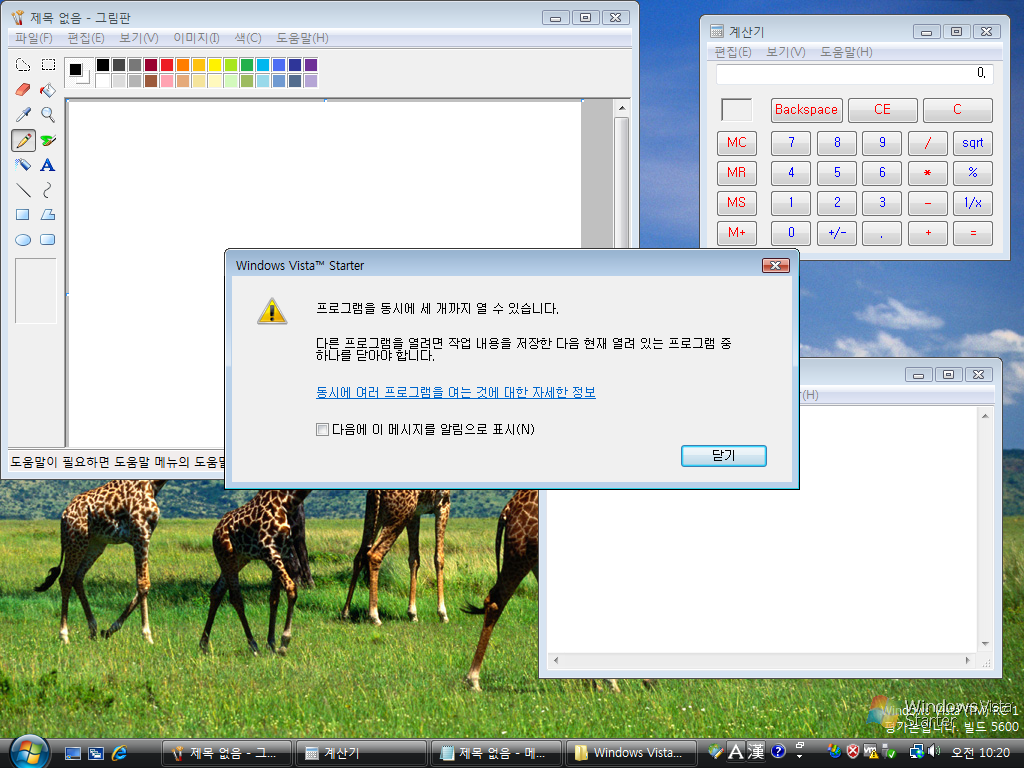Click the 1/x button in Calculator
Image resolution: width=1024 pixels, height=768 pixels.
click(x=972, y=202)
